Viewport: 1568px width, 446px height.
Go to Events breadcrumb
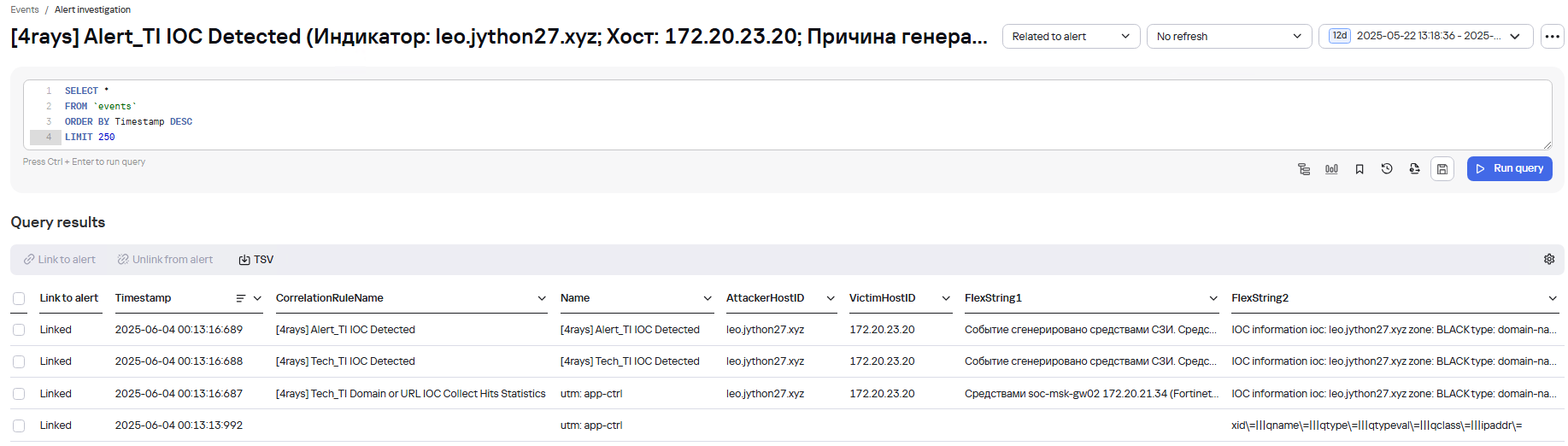pos(25,9)
